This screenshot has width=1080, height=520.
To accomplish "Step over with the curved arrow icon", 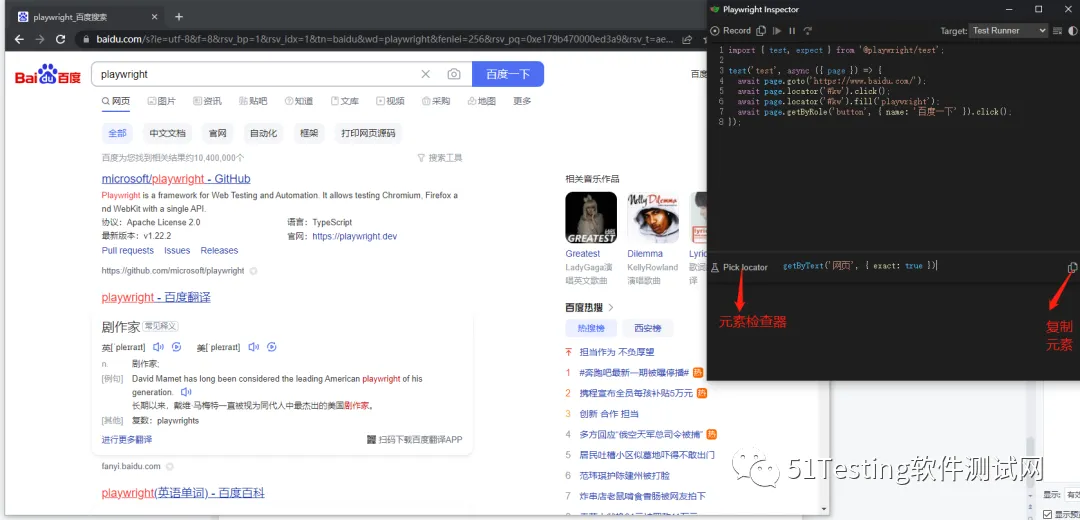I will (x=808, y=30).
